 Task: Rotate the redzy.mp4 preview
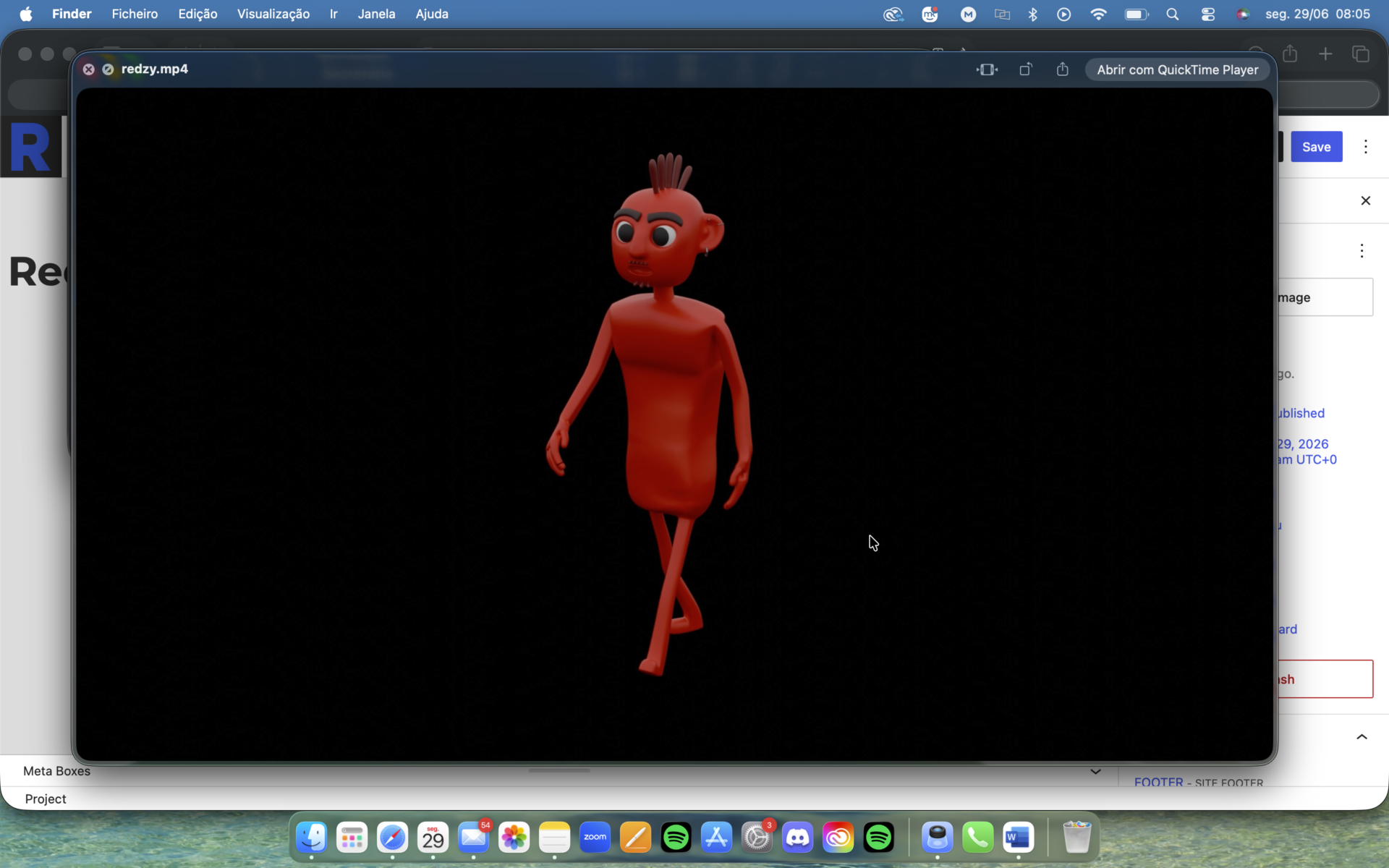click(x=1026, y=69)
